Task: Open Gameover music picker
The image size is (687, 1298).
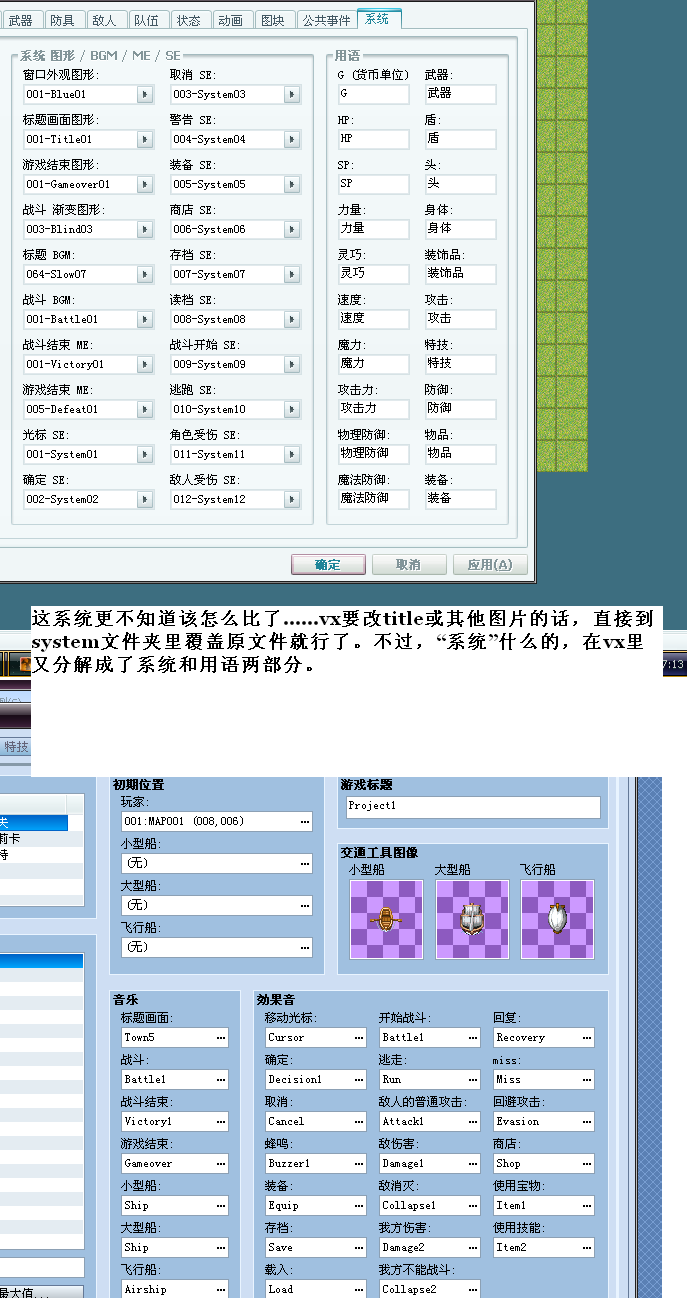Action: (x=221, y=1164)
